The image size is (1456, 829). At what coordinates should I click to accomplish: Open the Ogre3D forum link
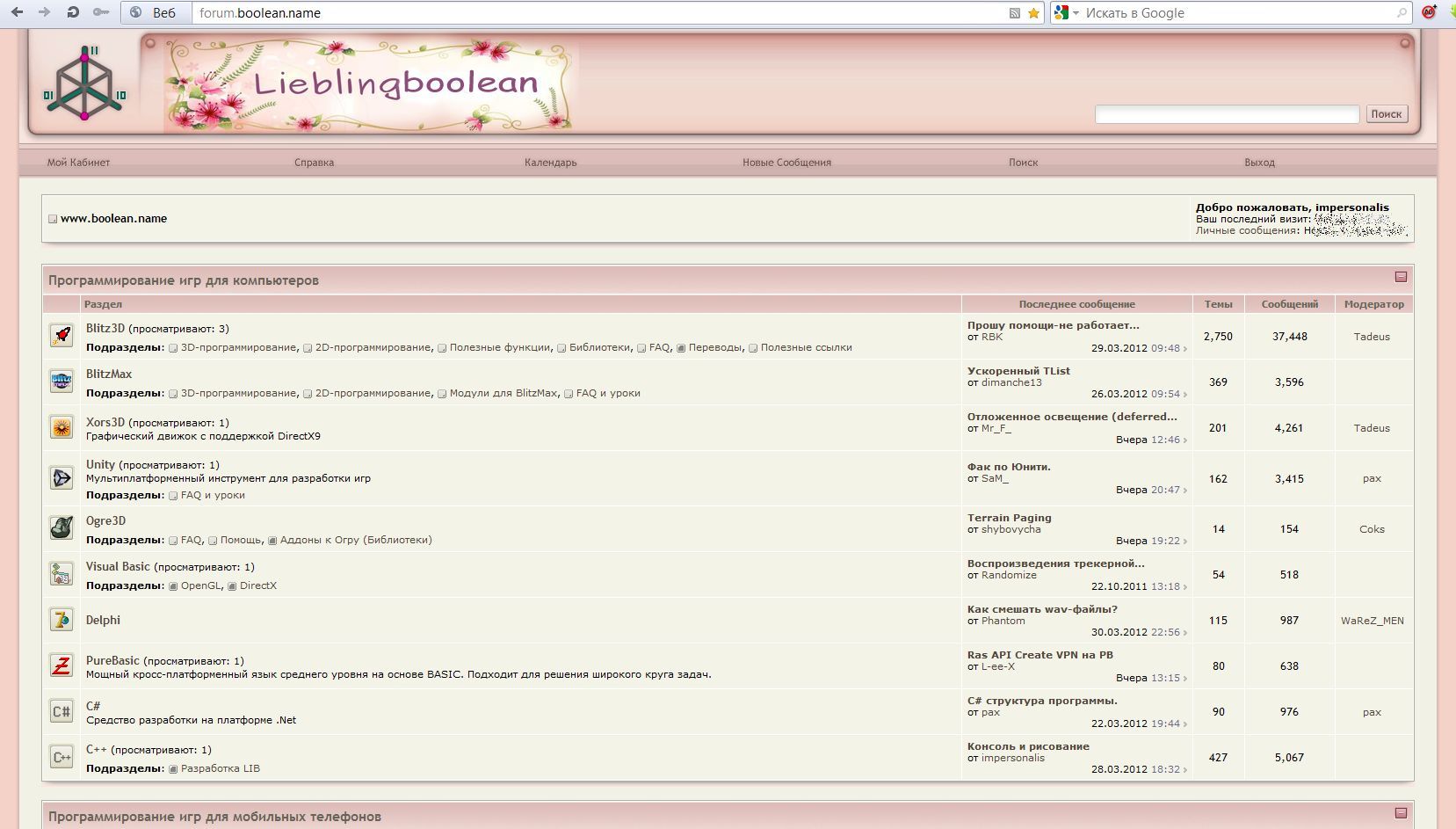coord(105,520)
